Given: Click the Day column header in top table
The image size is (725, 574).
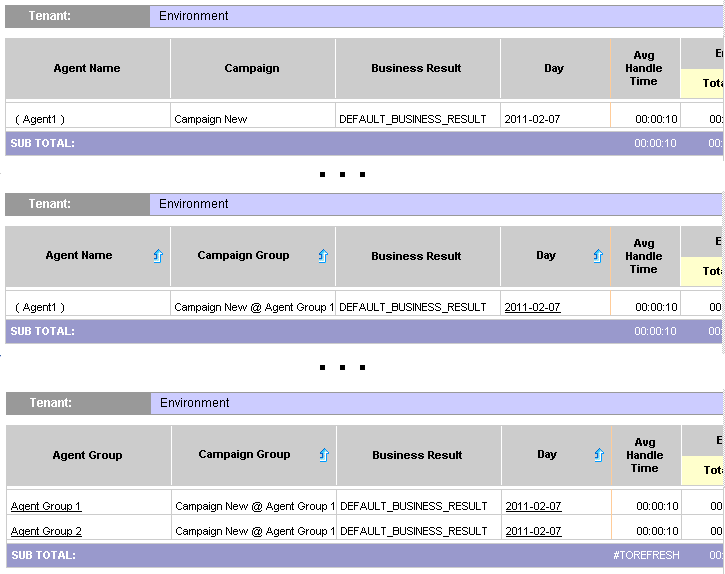Looking at the screenshot, I should [554, 68].
